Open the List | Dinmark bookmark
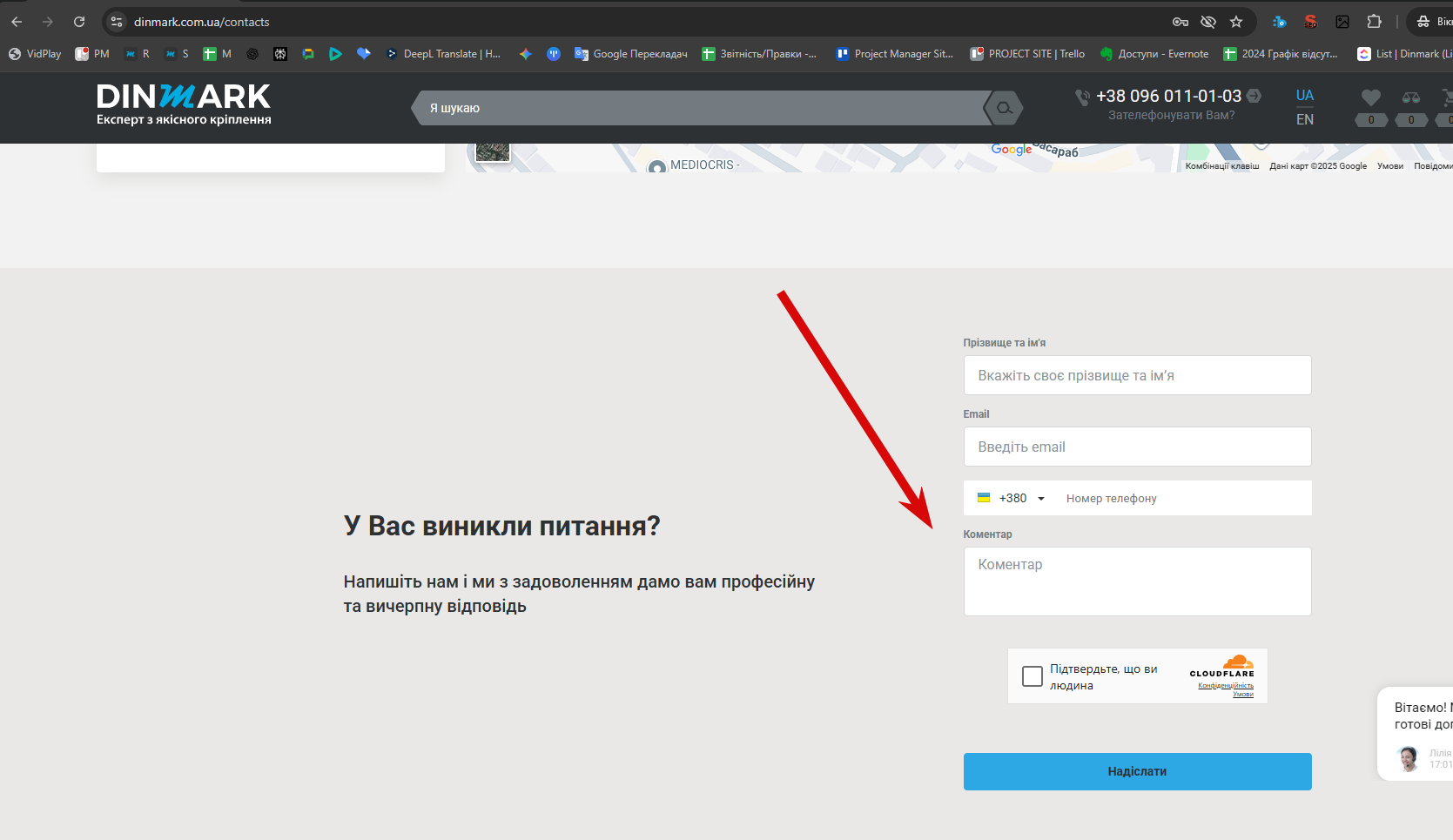This screenshot has width=1453, height=840. point(1404,54)
